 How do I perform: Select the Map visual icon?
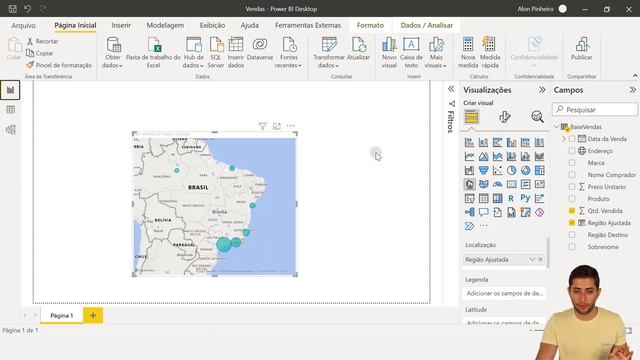469,184
